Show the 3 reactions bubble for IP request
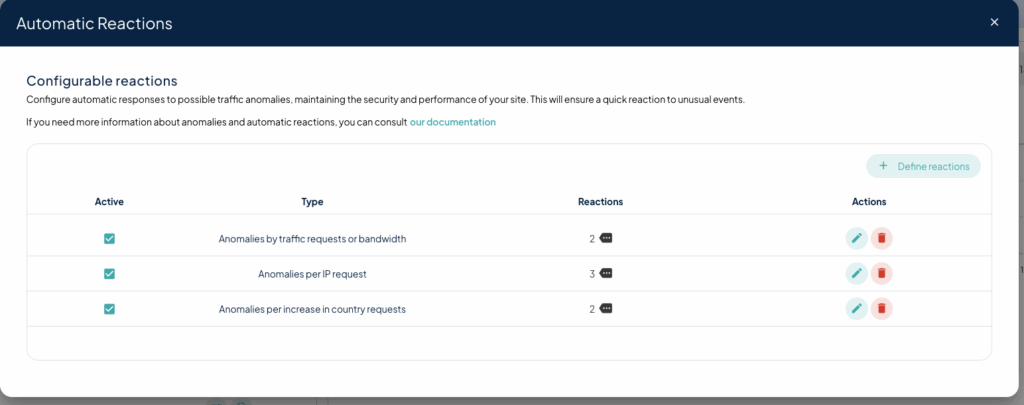Viewport: 1024px width, 405px height. coord(606,274)
